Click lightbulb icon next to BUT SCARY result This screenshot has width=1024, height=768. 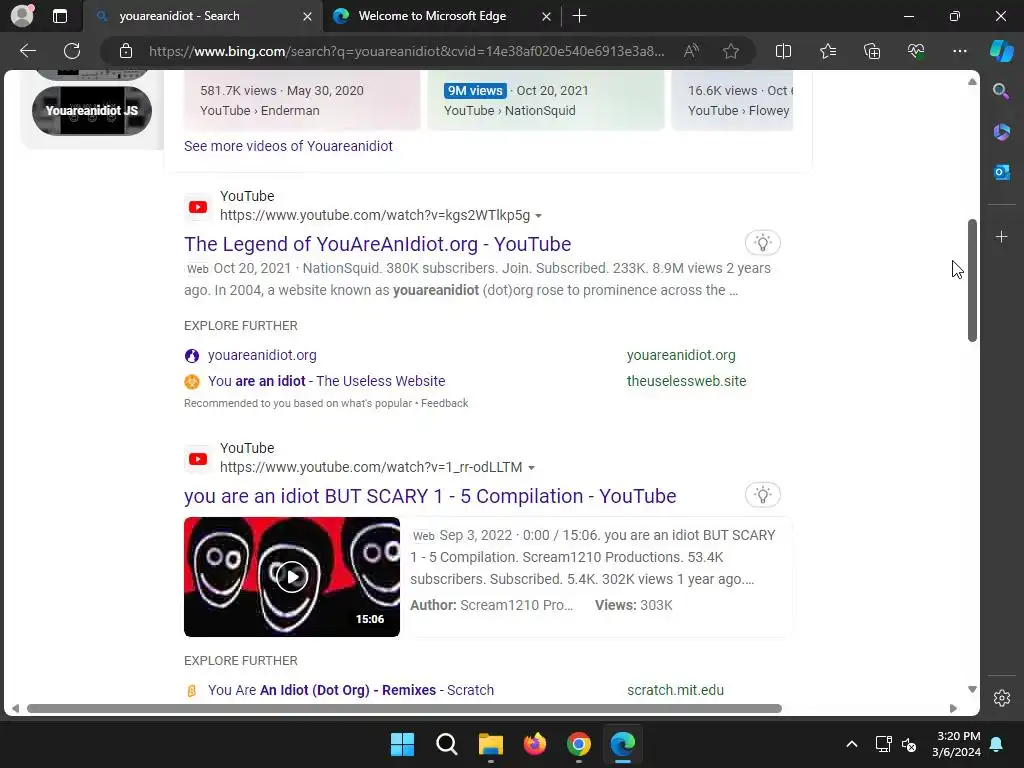[x=762, y=495]
